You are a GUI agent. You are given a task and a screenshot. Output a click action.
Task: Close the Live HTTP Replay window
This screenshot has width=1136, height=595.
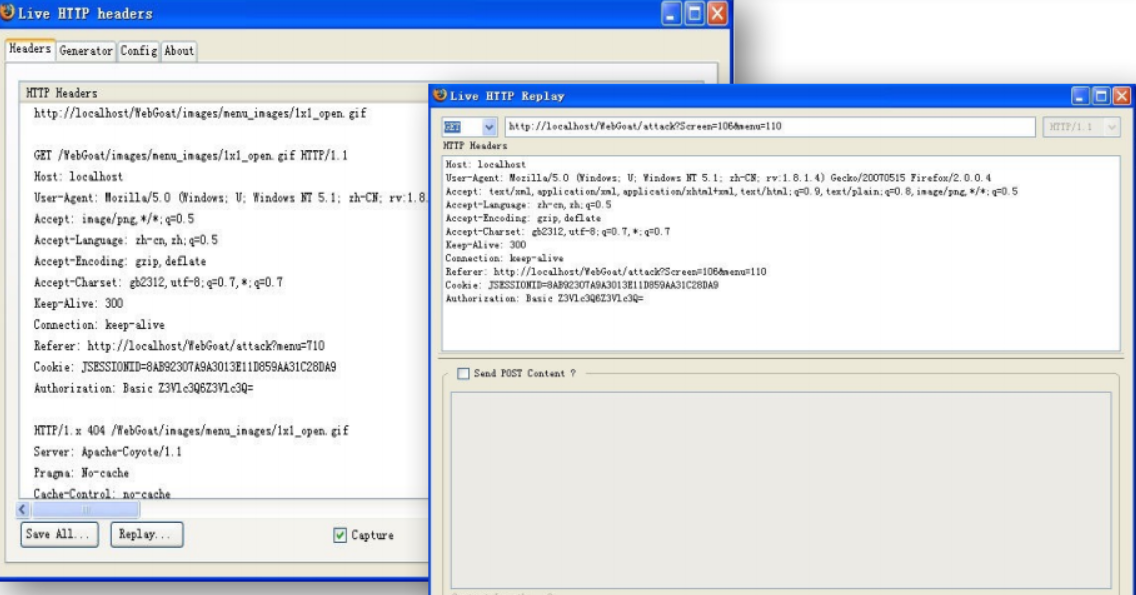click(1122, 96)
